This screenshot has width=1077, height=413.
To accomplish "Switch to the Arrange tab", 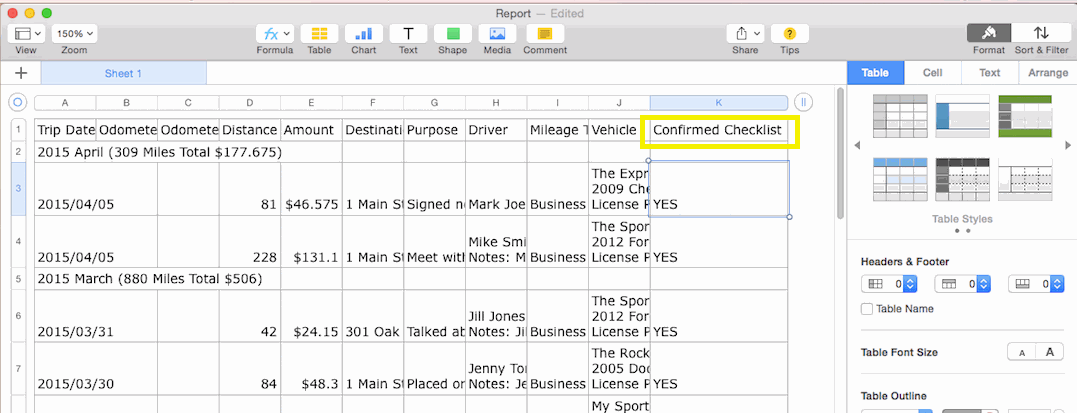I will (x=1047, y=73).
